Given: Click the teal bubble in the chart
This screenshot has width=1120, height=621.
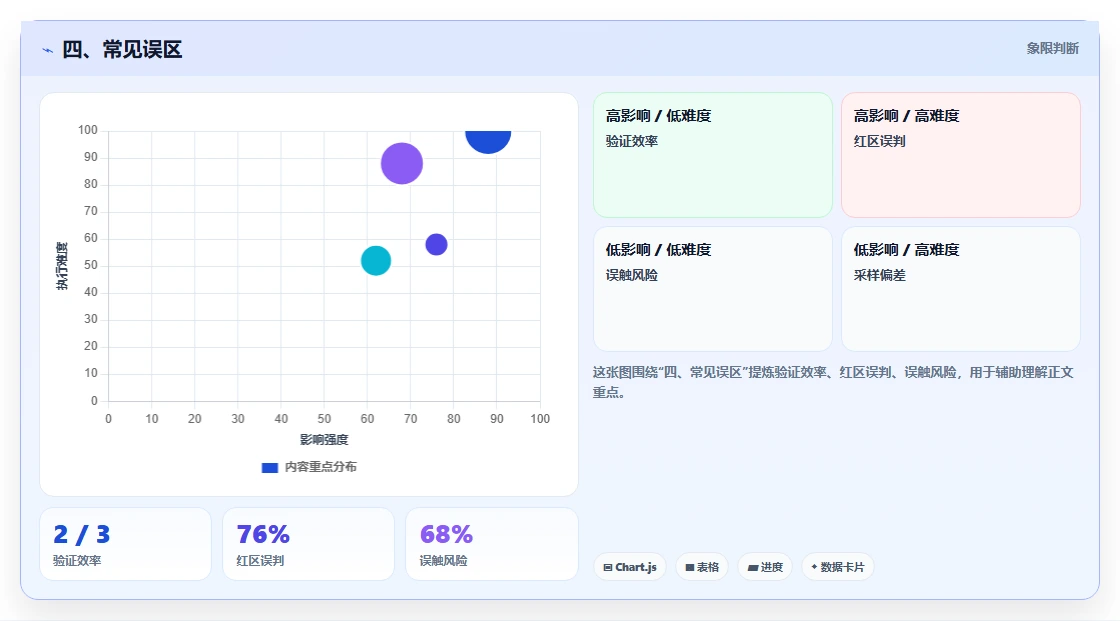Looking at the screenshot, I should (x=376, y=260).
